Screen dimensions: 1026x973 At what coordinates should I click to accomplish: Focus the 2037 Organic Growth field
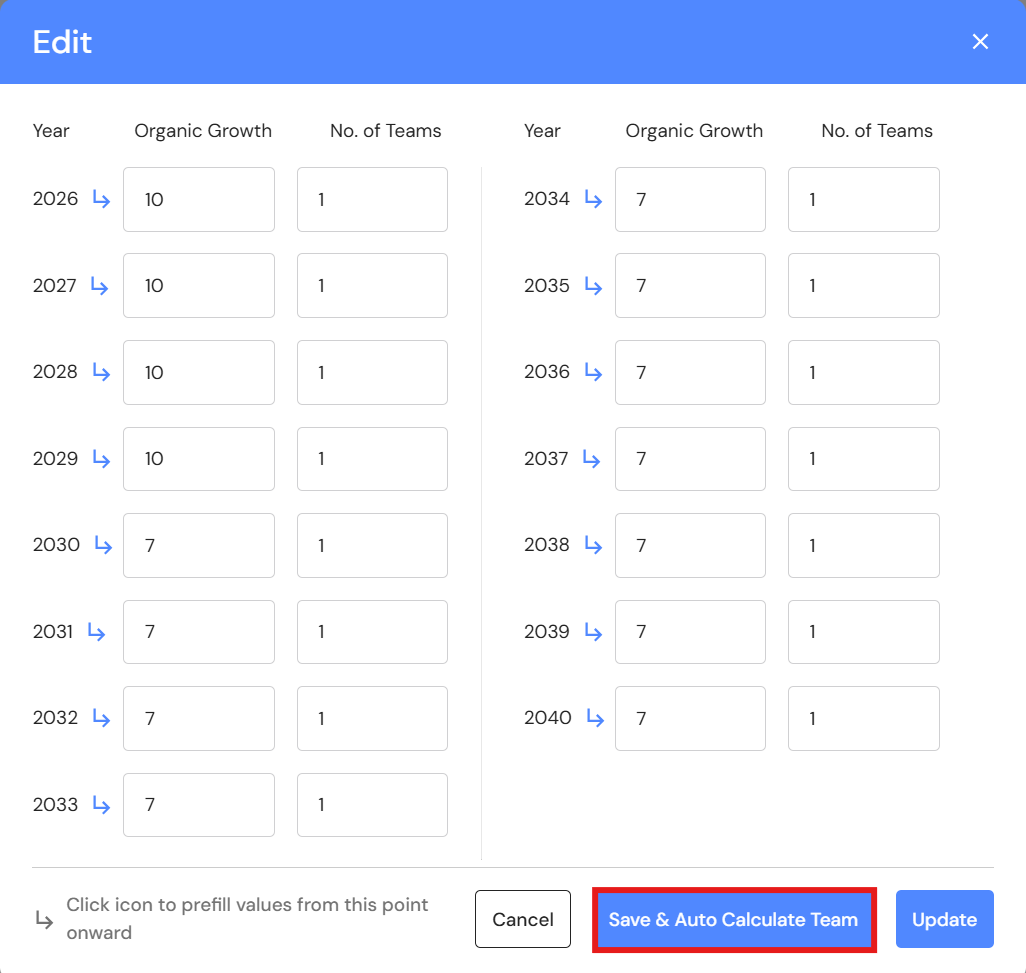[x=690, y=459]
